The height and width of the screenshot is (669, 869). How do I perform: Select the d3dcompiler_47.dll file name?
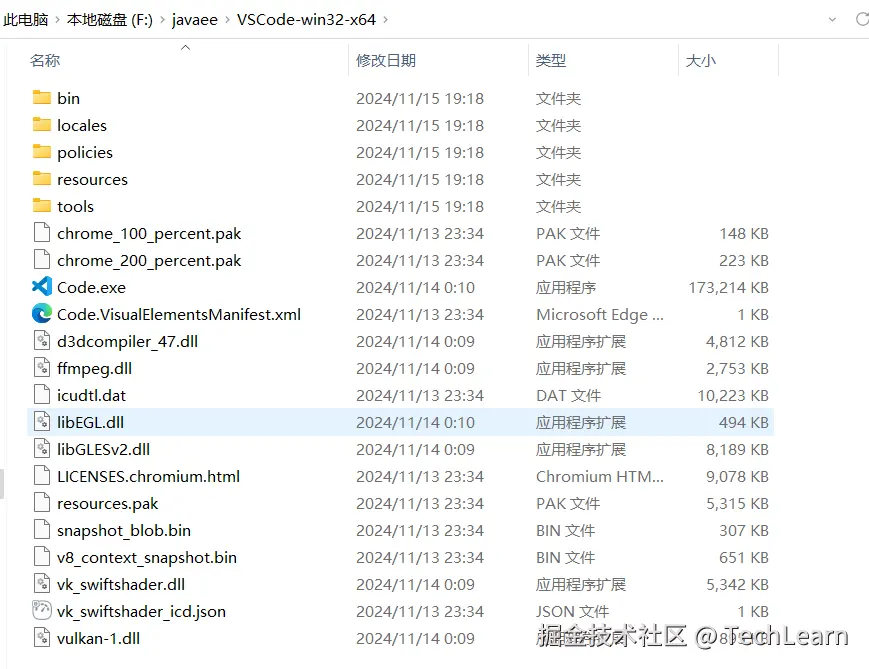coord(127,341)
